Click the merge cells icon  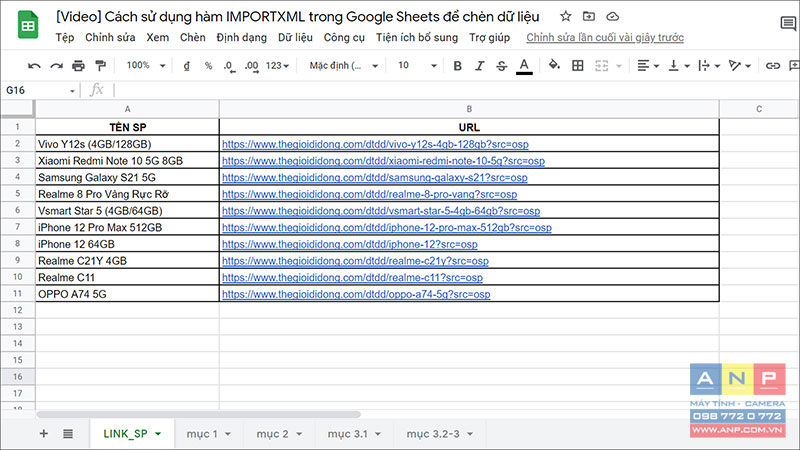click(602, 65)
